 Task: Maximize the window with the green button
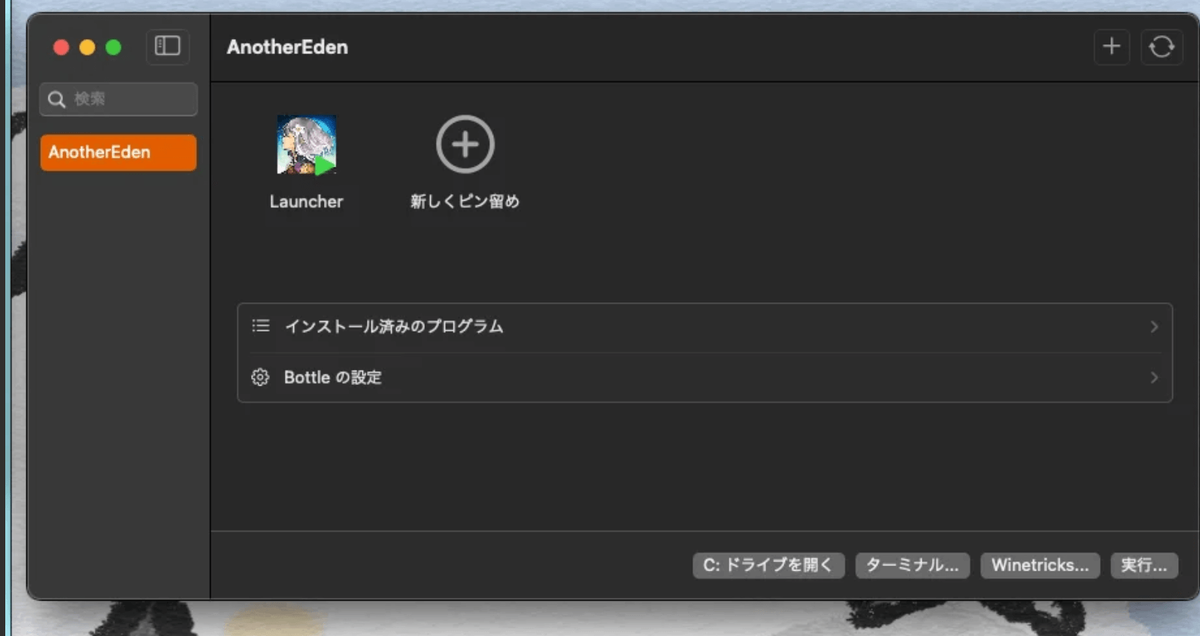click(x=113, y=47)
